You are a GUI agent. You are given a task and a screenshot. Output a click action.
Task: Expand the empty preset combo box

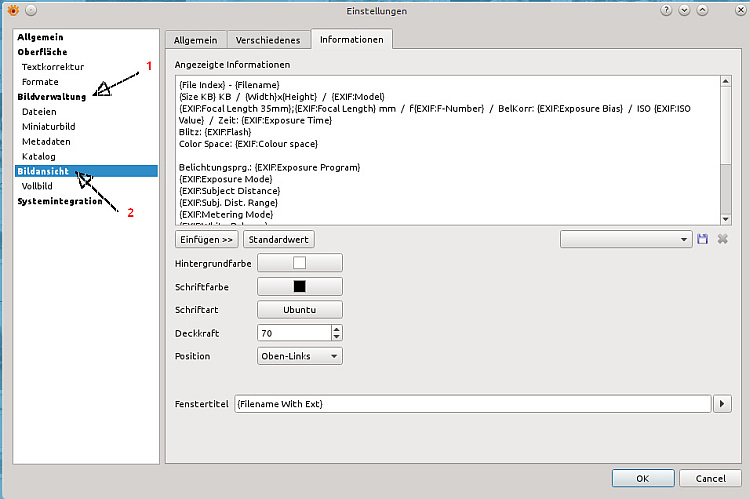[x=626, y=240]
